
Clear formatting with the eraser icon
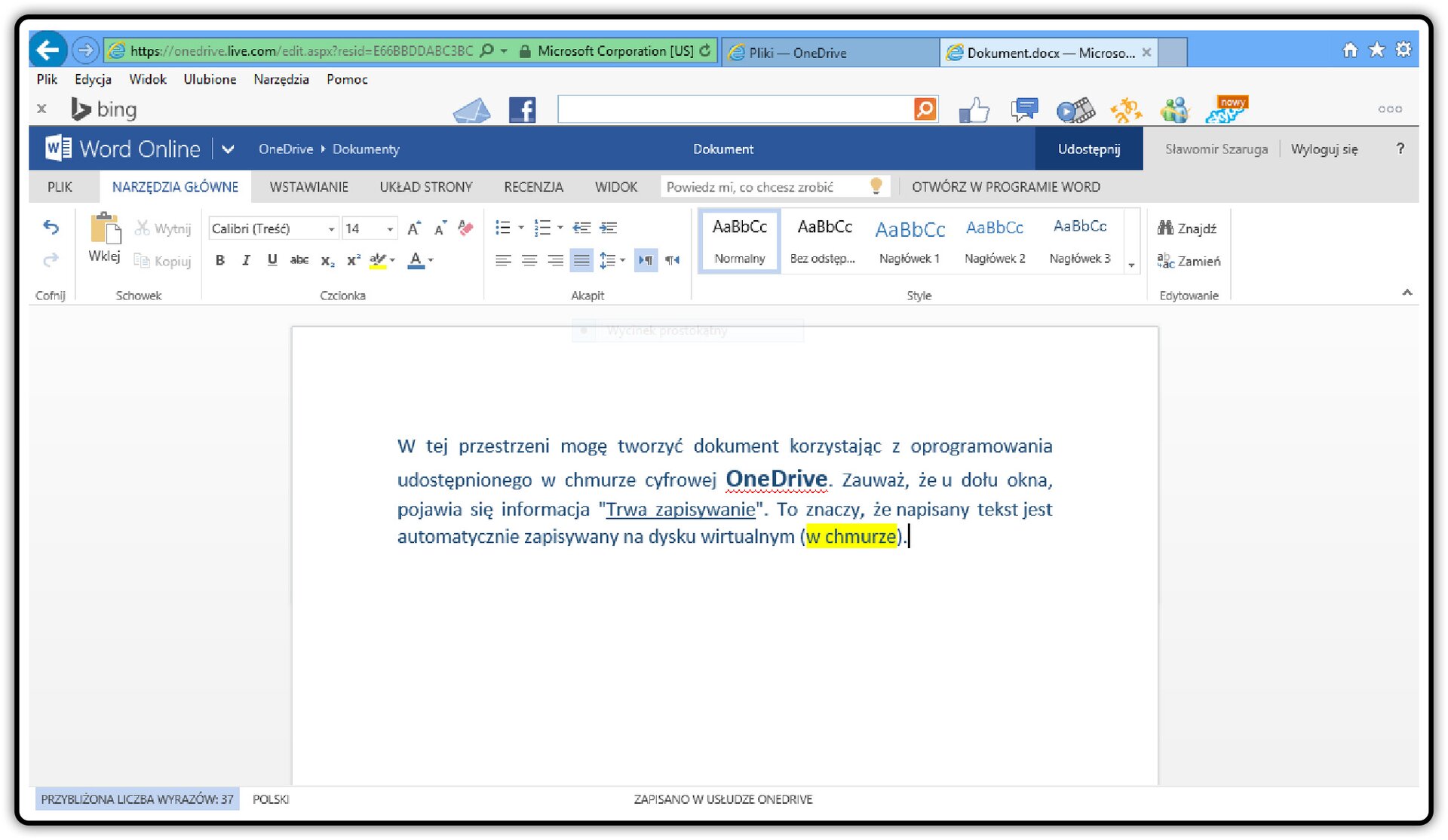point(466,228)
